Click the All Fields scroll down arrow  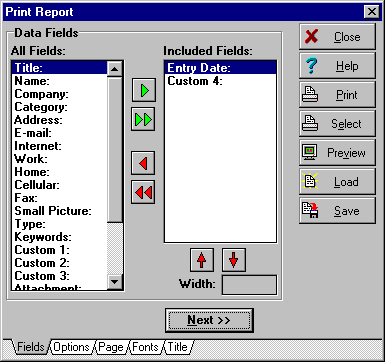pyautogui.click(x=114, y=282)
